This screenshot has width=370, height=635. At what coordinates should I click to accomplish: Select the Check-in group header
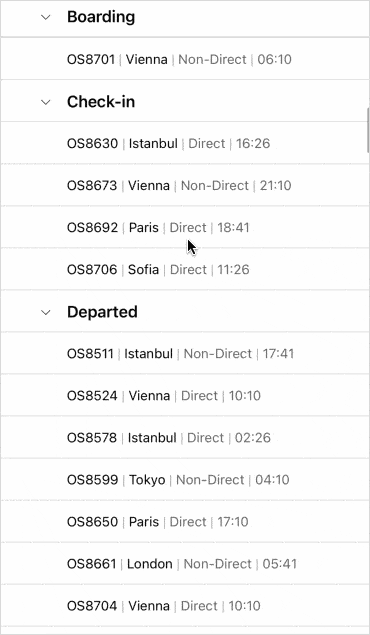[185, 101]
